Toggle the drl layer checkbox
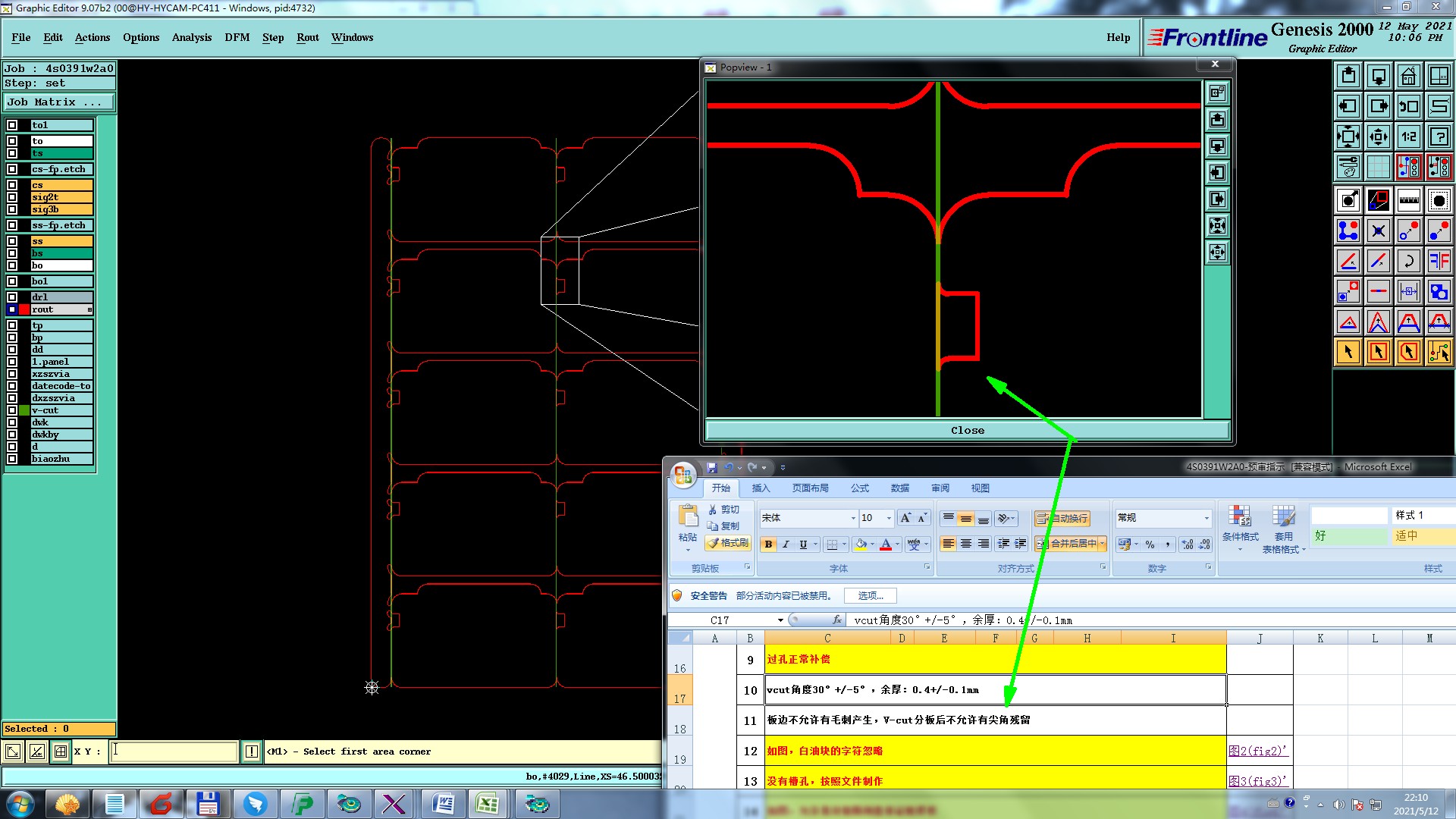The width and height of the screenshot is (1456, 819). coord(12,297)
